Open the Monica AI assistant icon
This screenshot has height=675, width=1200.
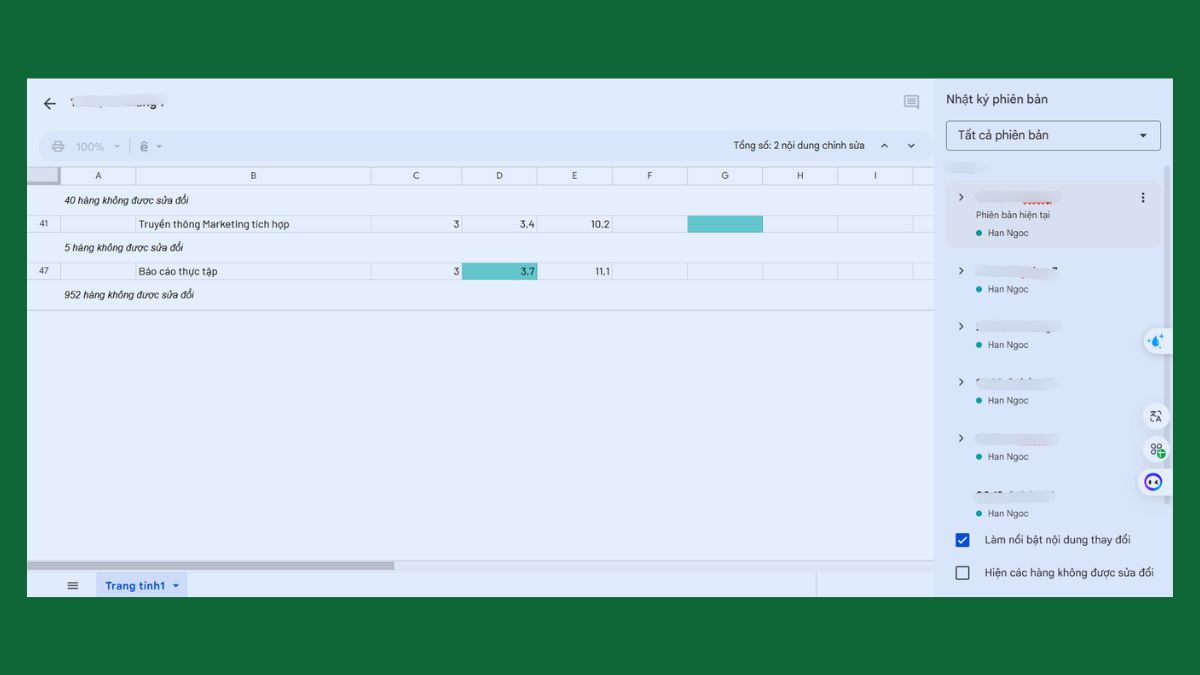point(1153,481)
